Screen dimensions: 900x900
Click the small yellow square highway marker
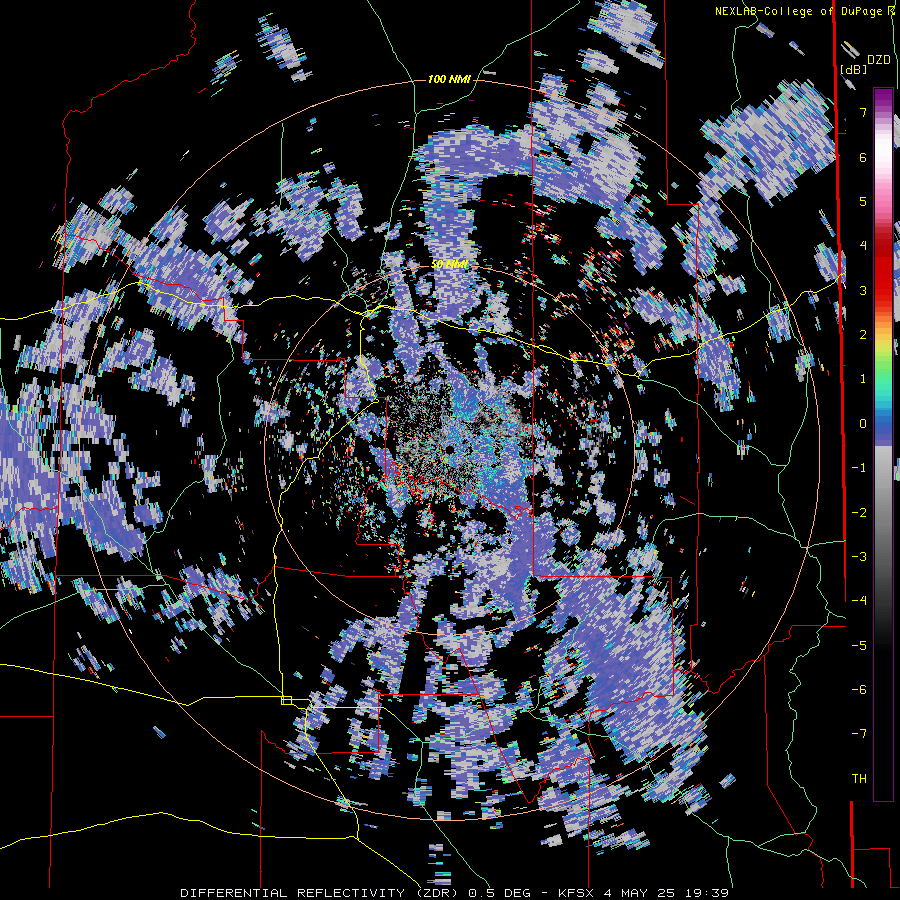pyautogui.click(x=286, y=700)
